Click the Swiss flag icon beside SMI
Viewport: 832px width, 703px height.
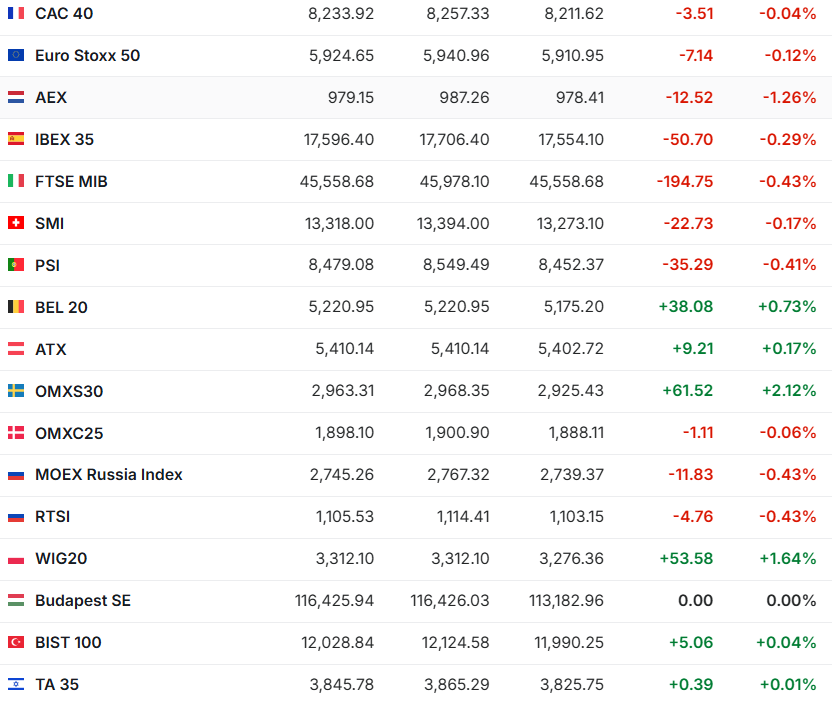pyautogui.click(x=16, y=224)
